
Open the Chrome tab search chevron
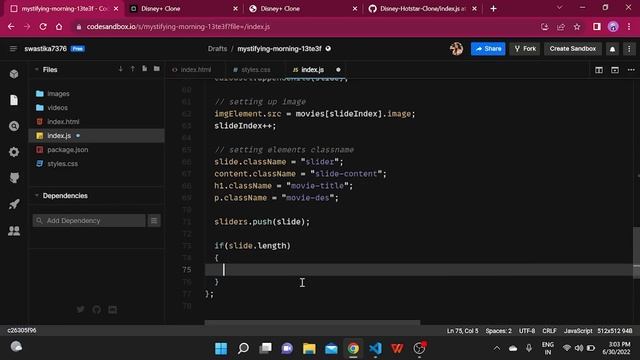tap(560, 8)
